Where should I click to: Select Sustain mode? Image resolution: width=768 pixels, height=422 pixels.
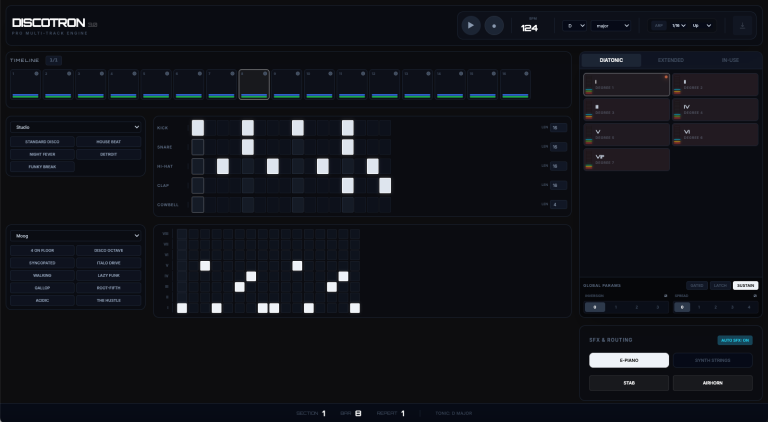(x=745, y=285)
